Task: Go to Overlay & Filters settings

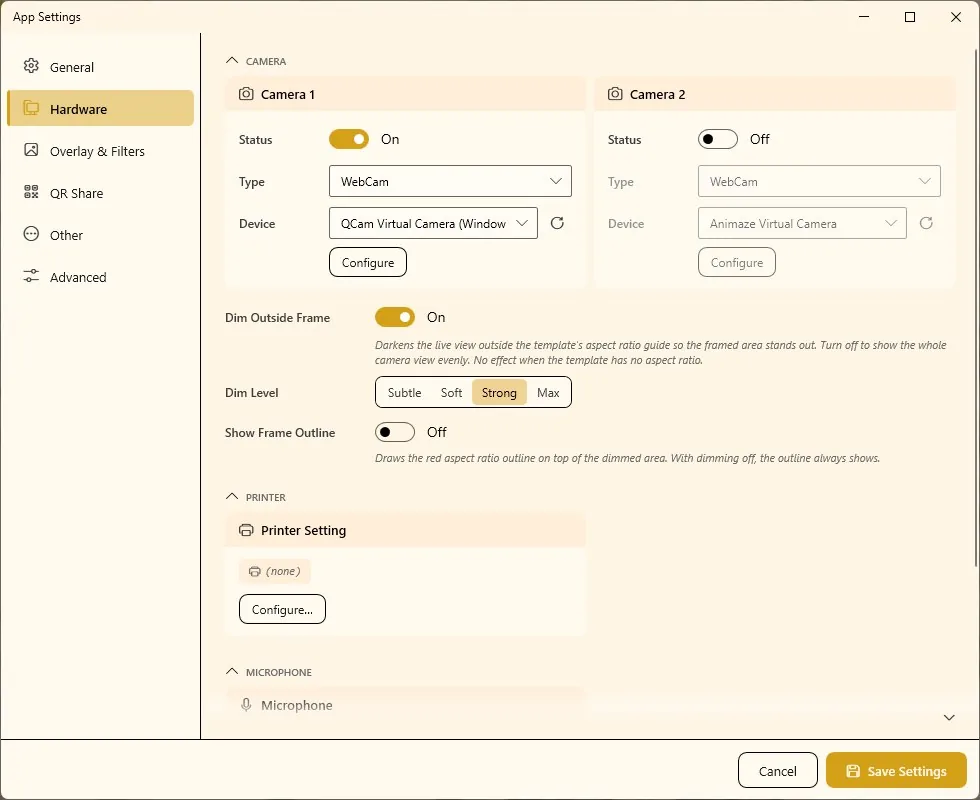Action: 100,151
